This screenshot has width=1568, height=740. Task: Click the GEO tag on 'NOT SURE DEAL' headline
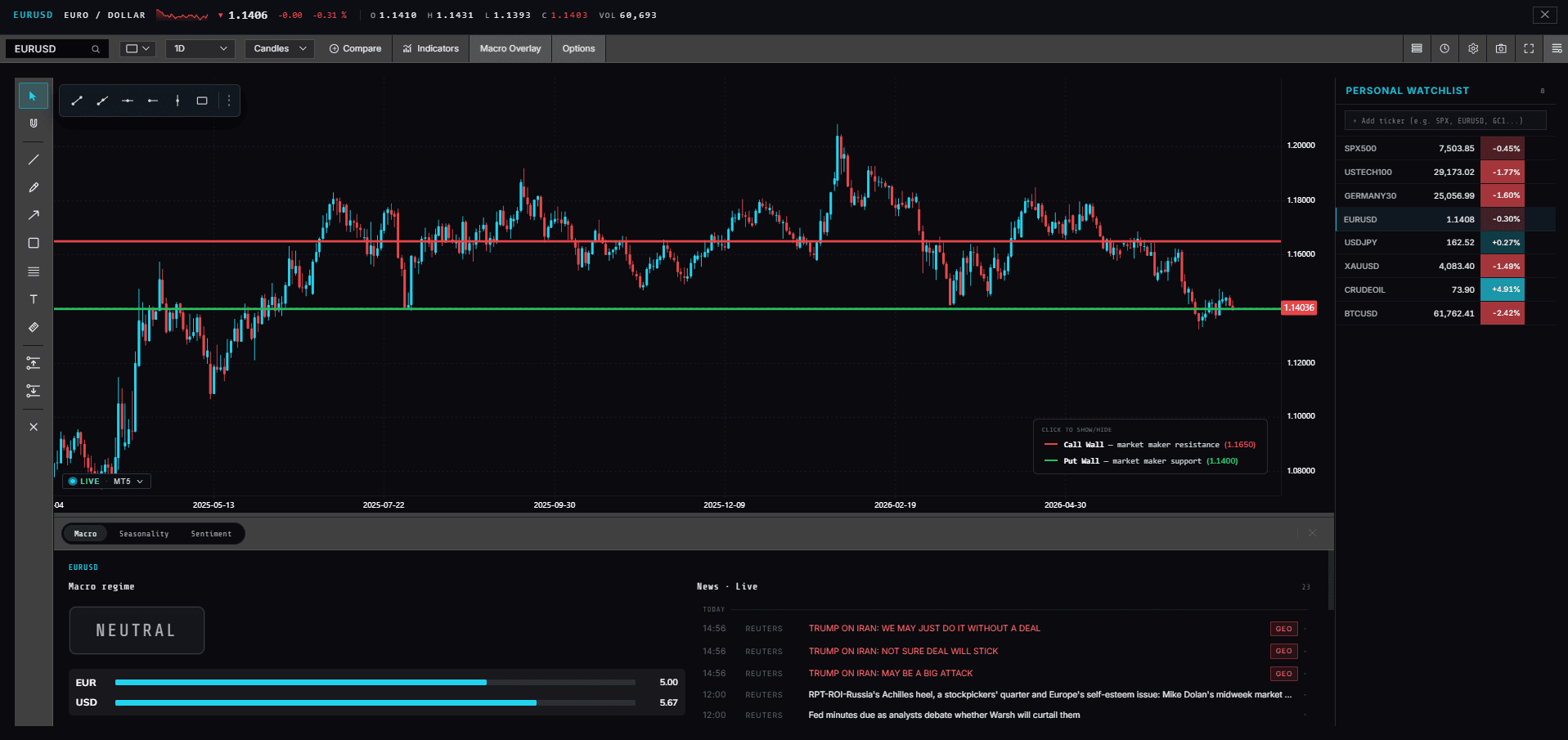coord(1284,651)
